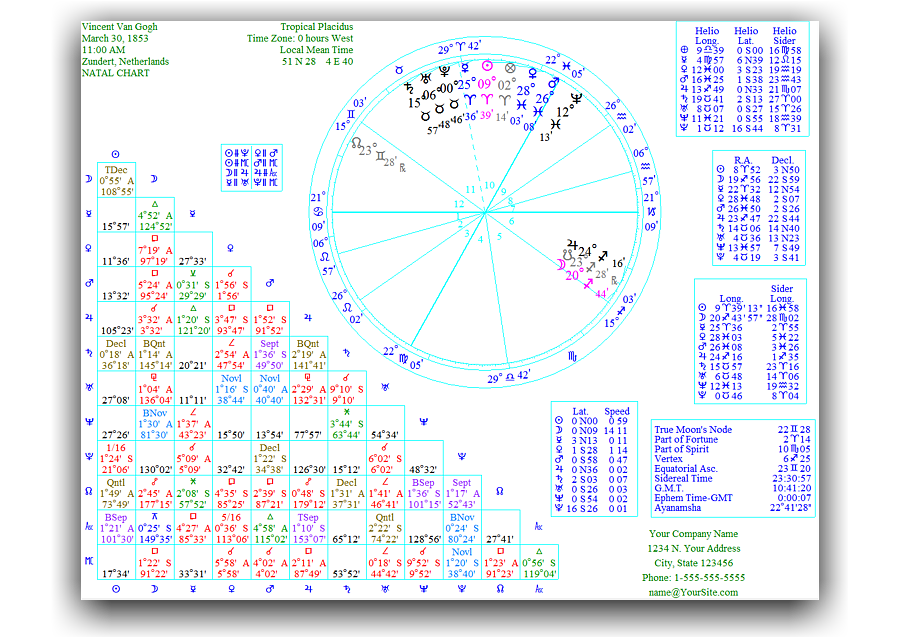
Task: Click the Part of Fortune symbol on the wheel
Action: point(510,68)
